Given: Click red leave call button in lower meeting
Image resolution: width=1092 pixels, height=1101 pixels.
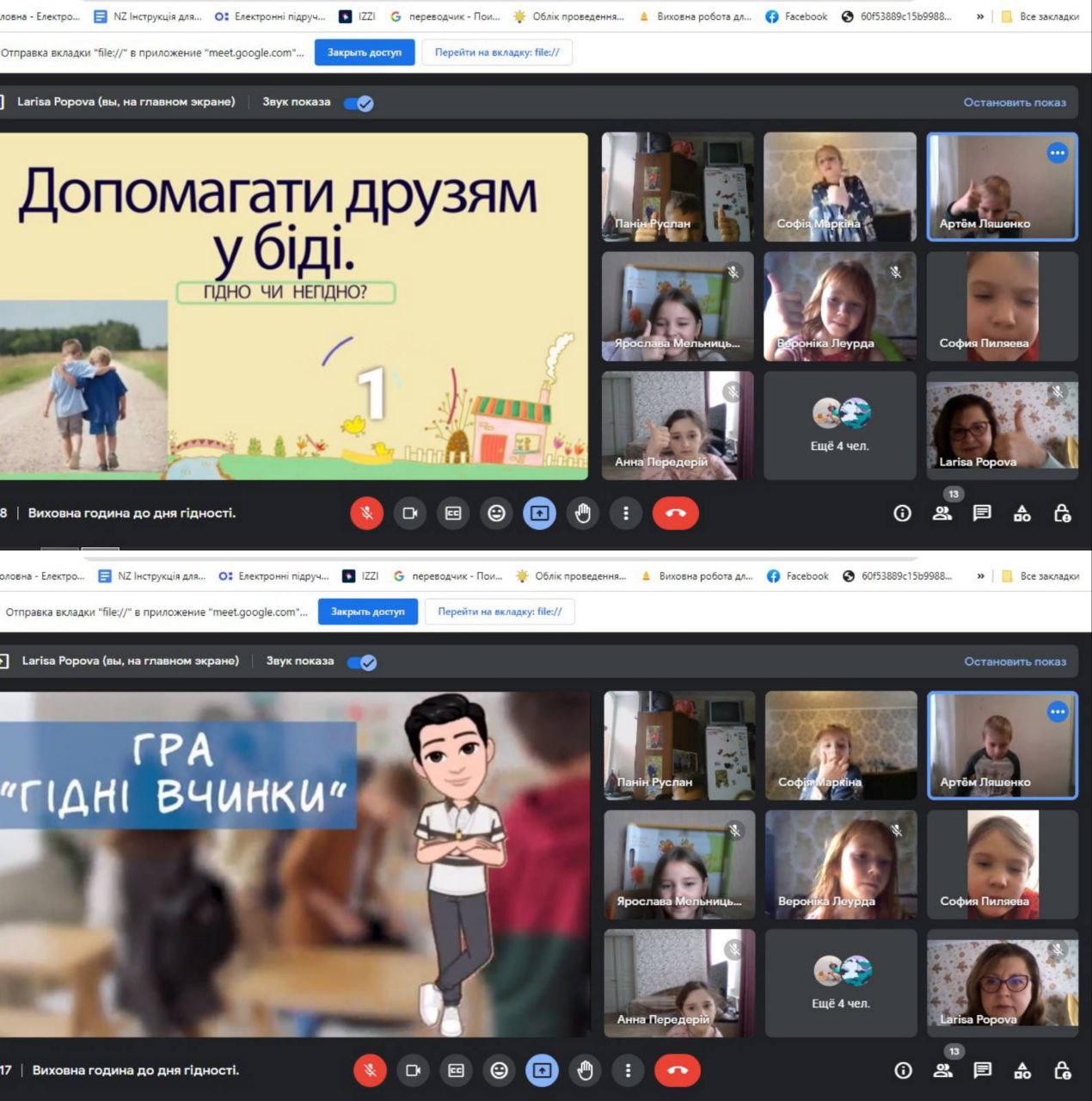Looking at the screenshot, I should 678,1071.
